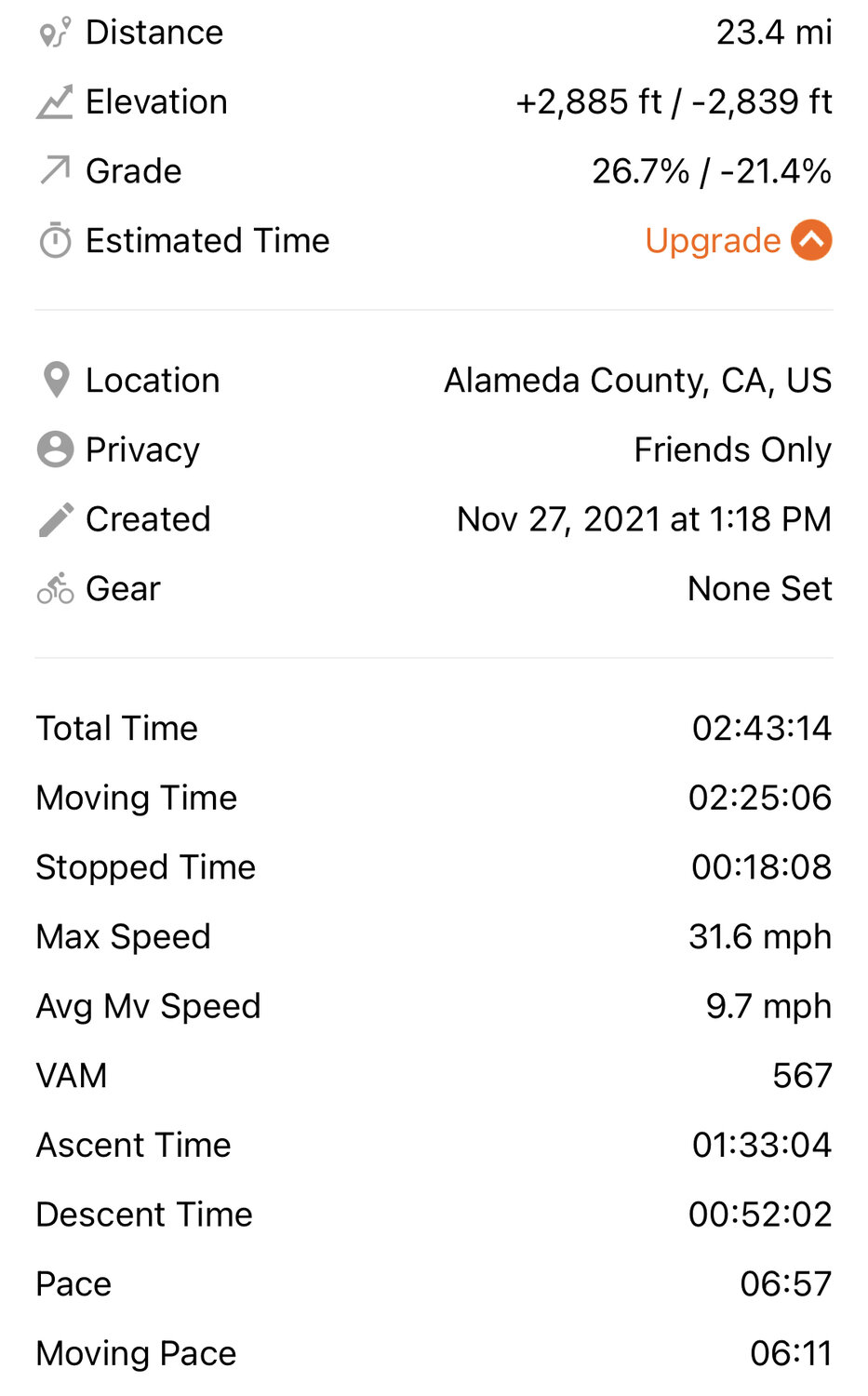Tap the Privacy person icon
Image resolution: width=868 pixels, height=1396 pixels.
tap(55, 450)
